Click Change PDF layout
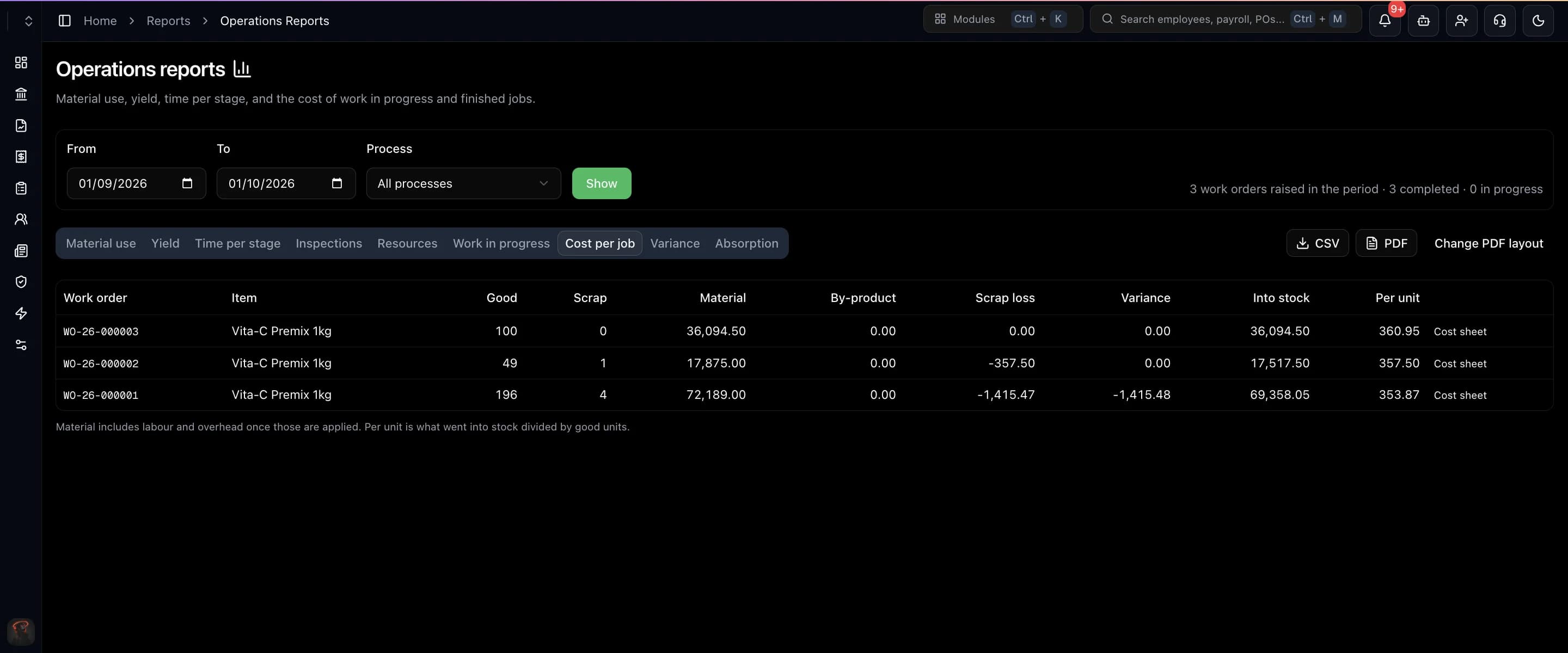This screenshot has height=653, width=1568. [x=1489, y=243]
